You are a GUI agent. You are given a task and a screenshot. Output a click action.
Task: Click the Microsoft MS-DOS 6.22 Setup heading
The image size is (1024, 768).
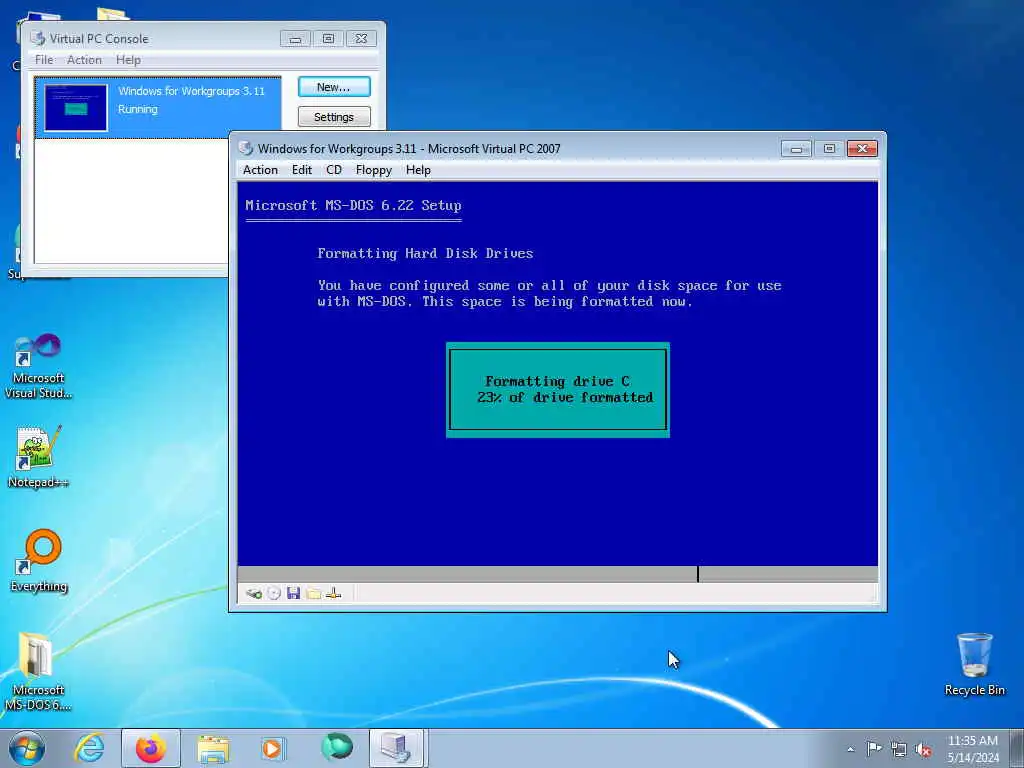click(353, 205)
